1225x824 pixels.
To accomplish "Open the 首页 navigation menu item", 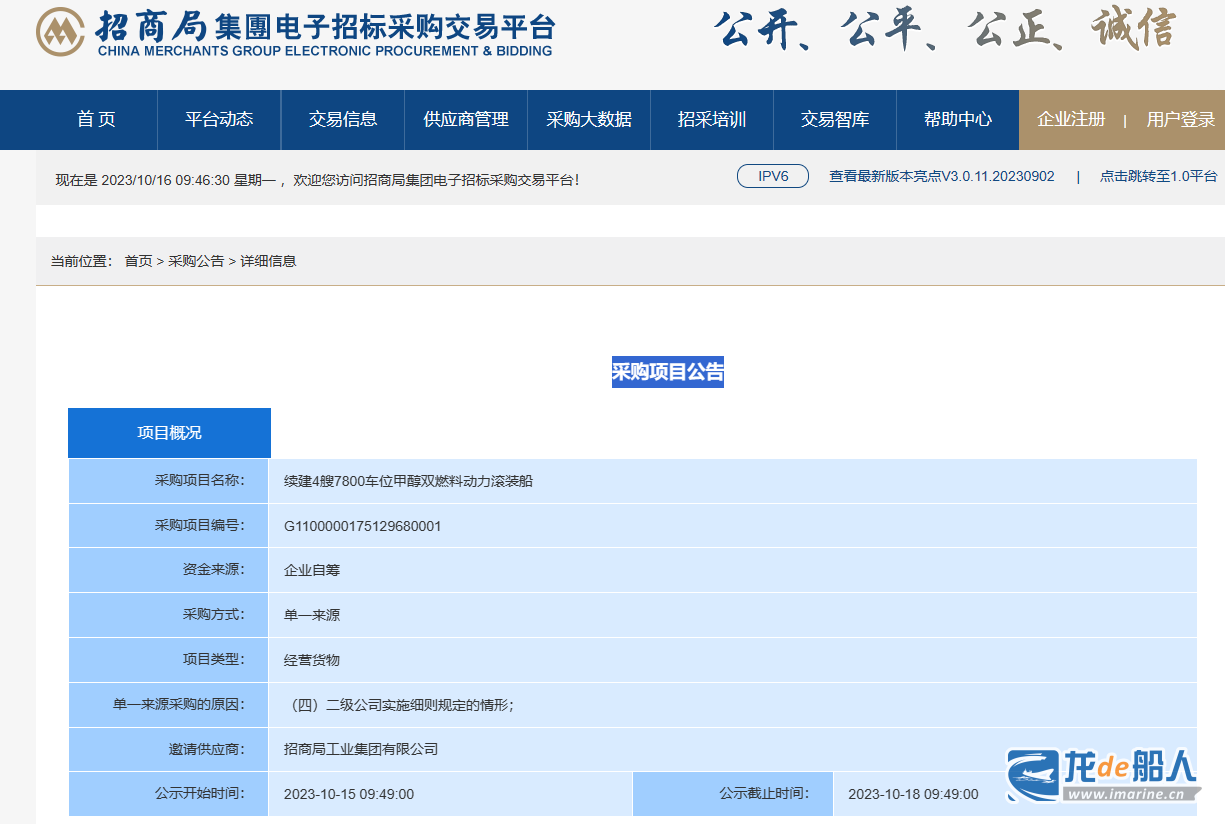I will click(x=96, y=120).
